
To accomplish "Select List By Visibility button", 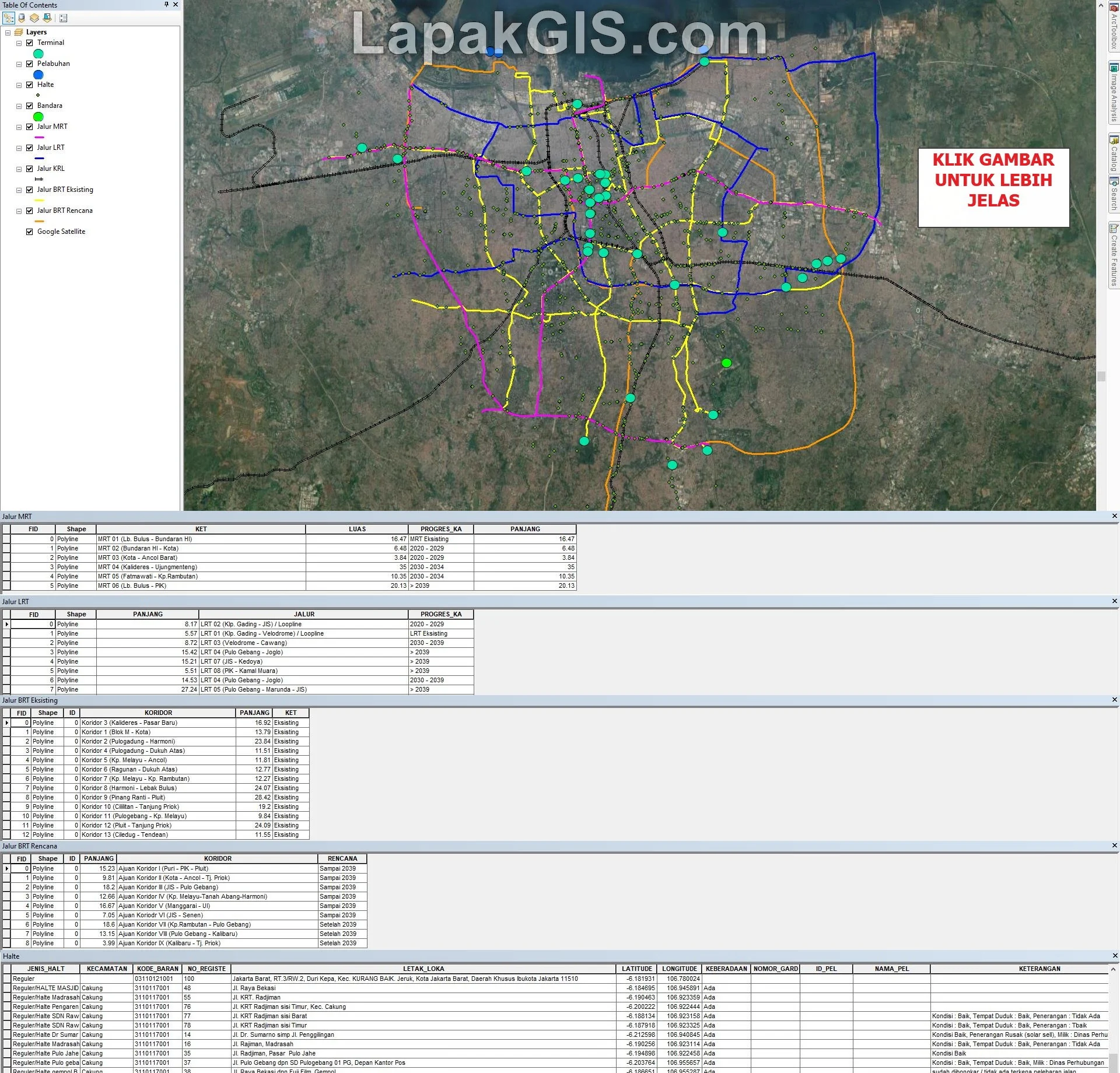I will (34, 18).
